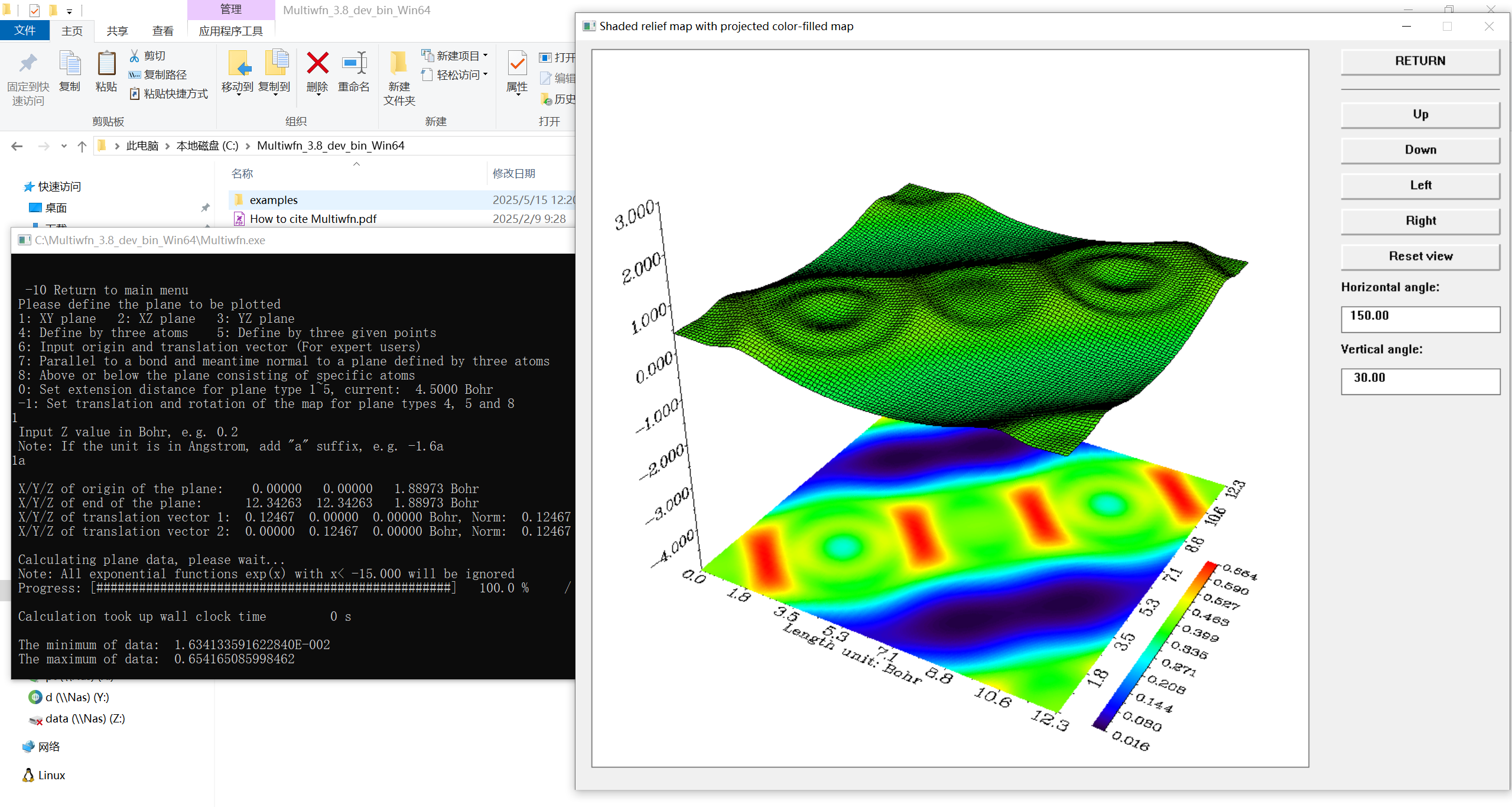Switch to the Share ribbon tab
Viewport: 1512px width, 807px height.
point(117,31)
